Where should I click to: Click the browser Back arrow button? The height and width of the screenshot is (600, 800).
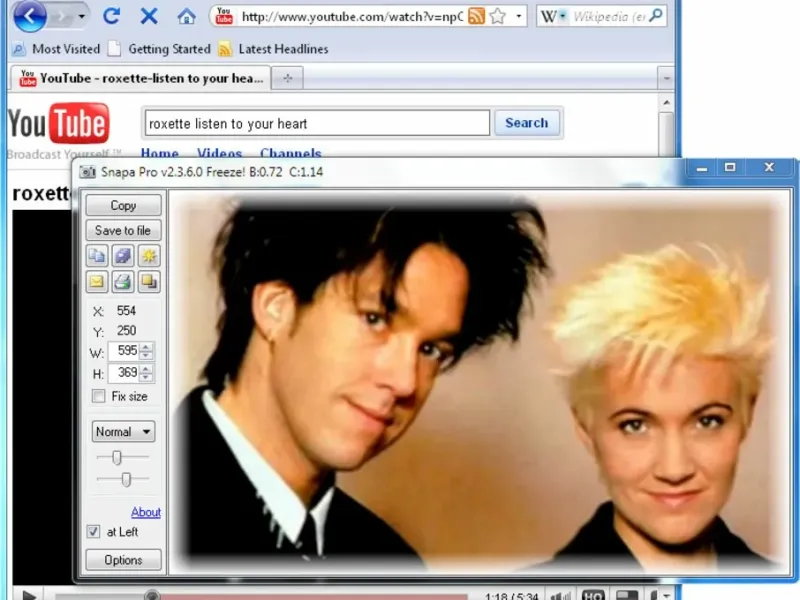[x=30, y=16]
